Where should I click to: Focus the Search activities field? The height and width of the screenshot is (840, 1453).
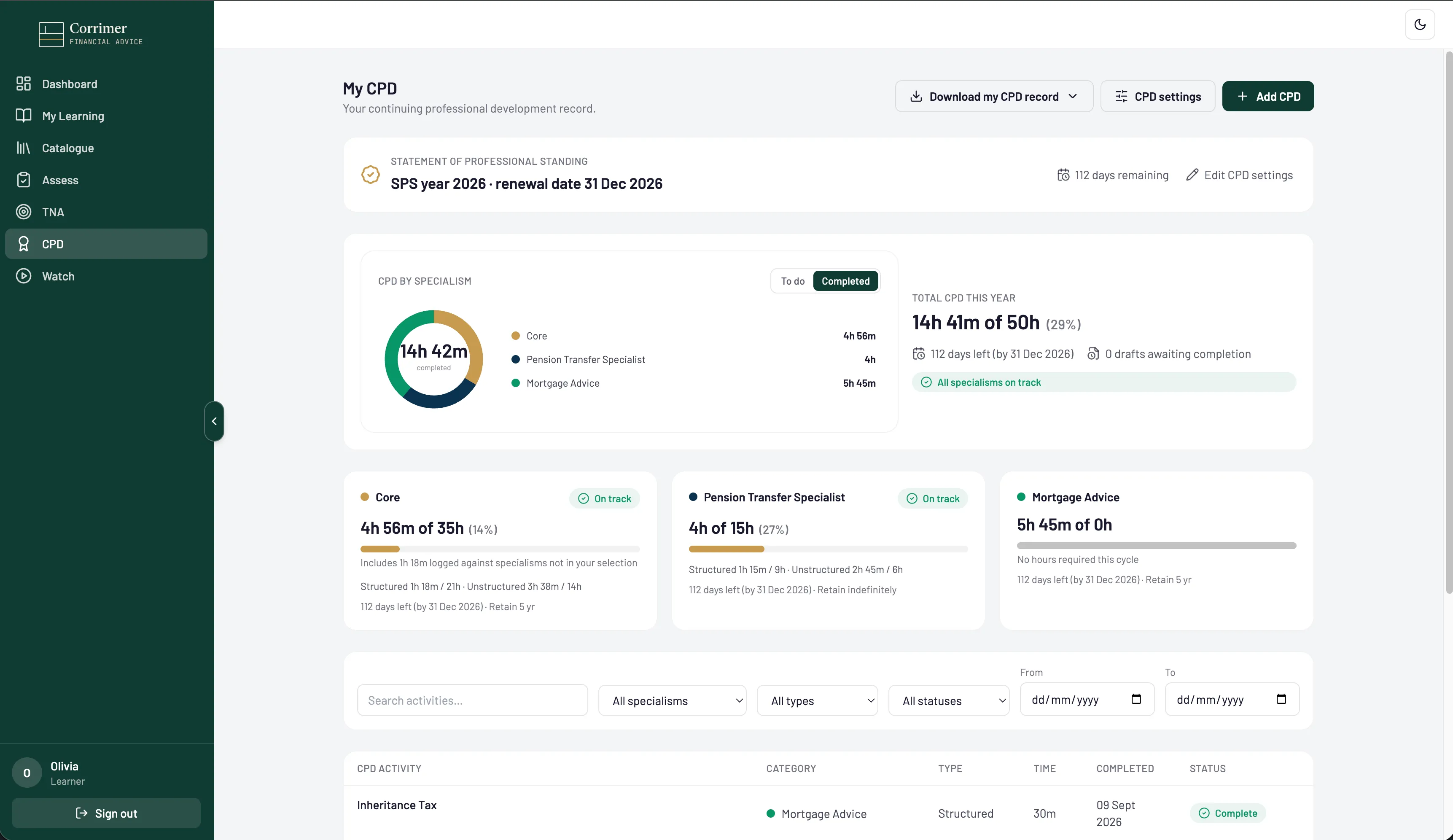point(472,700)
